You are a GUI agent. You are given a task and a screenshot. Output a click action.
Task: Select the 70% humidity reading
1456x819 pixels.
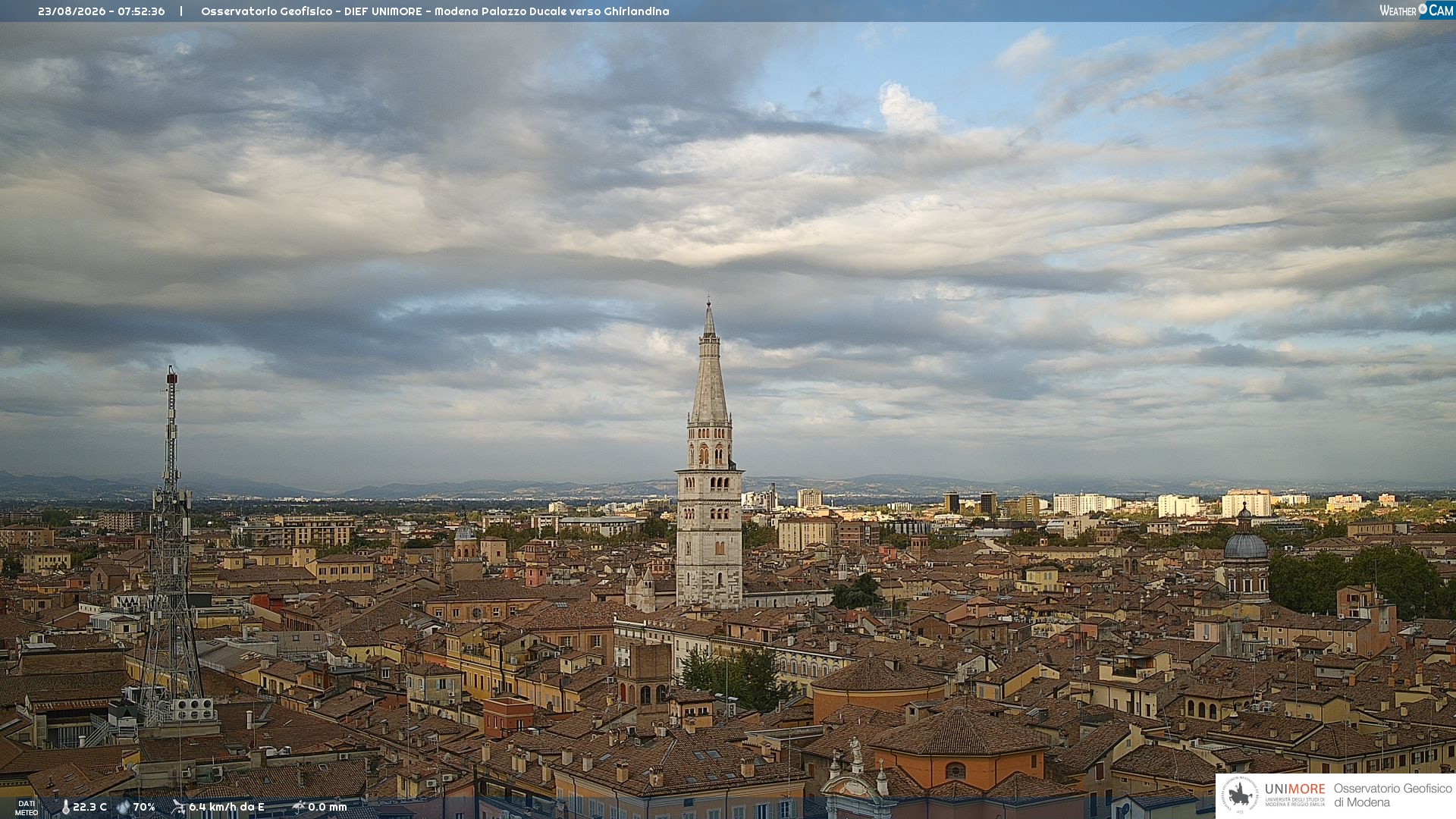click(x=144, y=807)
